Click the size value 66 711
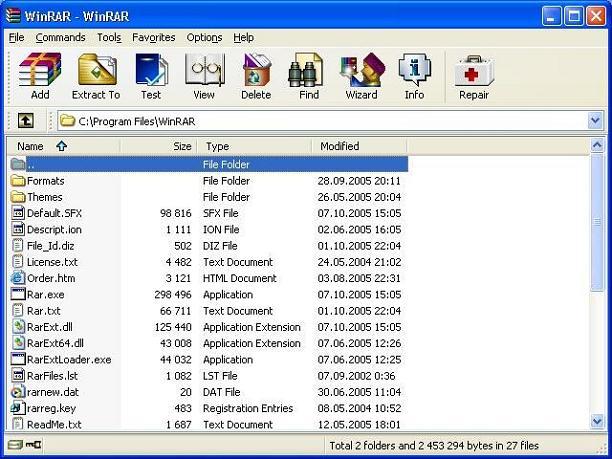 pyautogui.click(x=176, y=311)
